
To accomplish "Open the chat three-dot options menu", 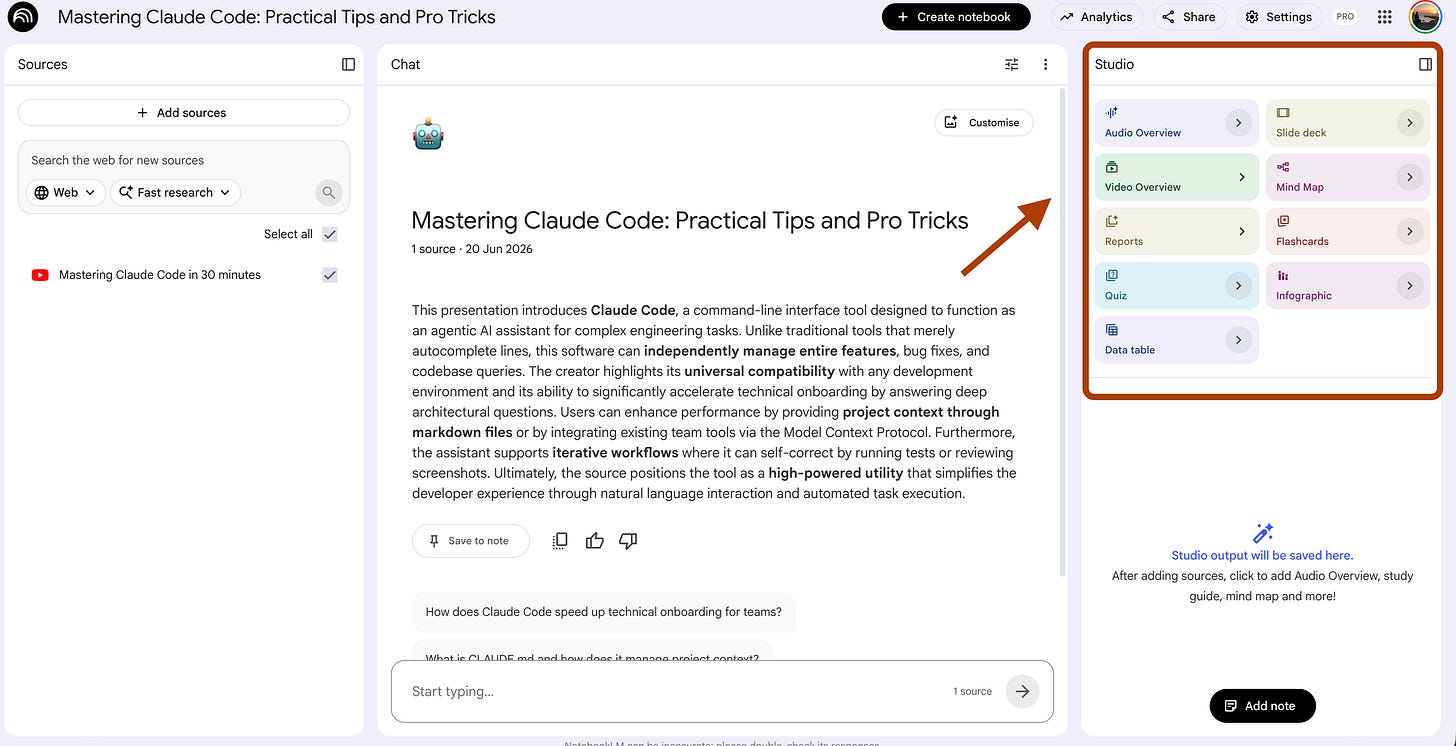I will tap(1045, 64).
